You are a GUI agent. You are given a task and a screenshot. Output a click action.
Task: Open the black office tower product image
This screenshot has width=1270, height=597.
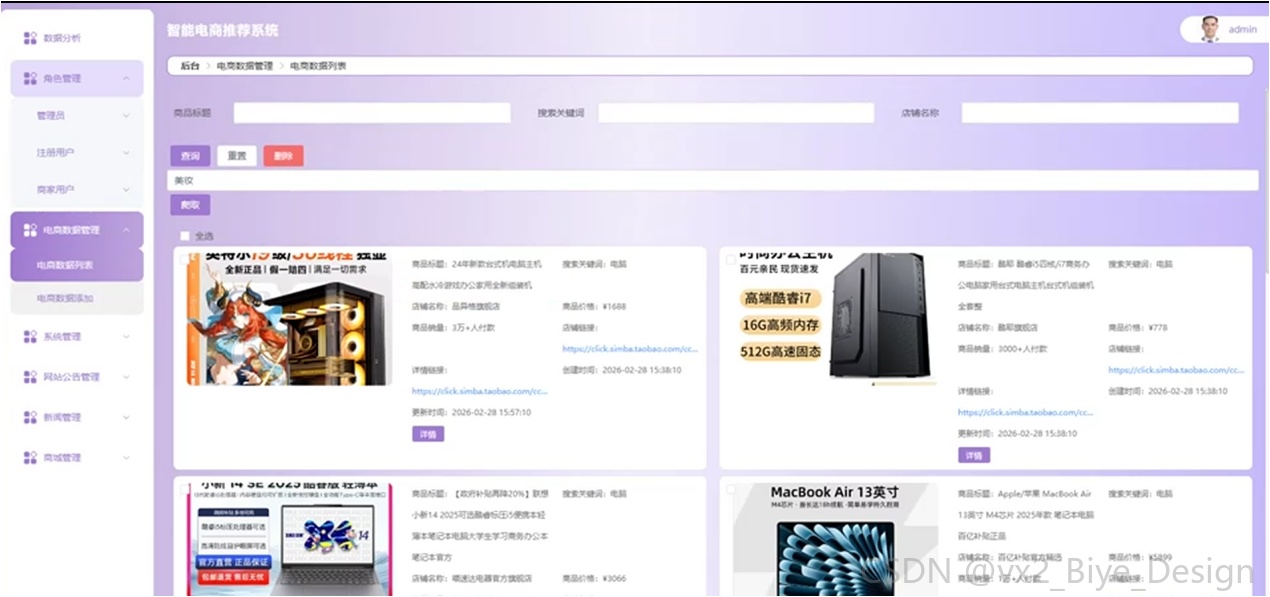pyautogui.click(x=834, y=319)
